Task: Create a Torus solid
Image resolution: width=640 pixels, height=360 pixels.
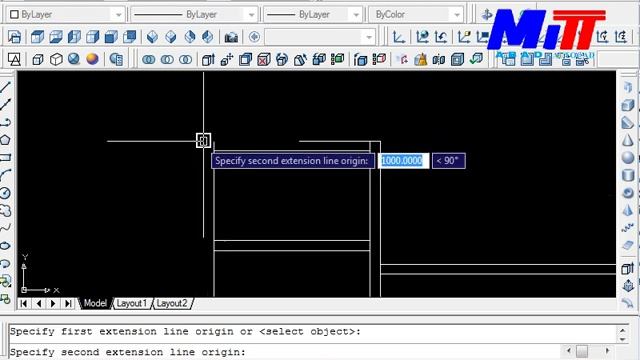Action: coord(628,193)
